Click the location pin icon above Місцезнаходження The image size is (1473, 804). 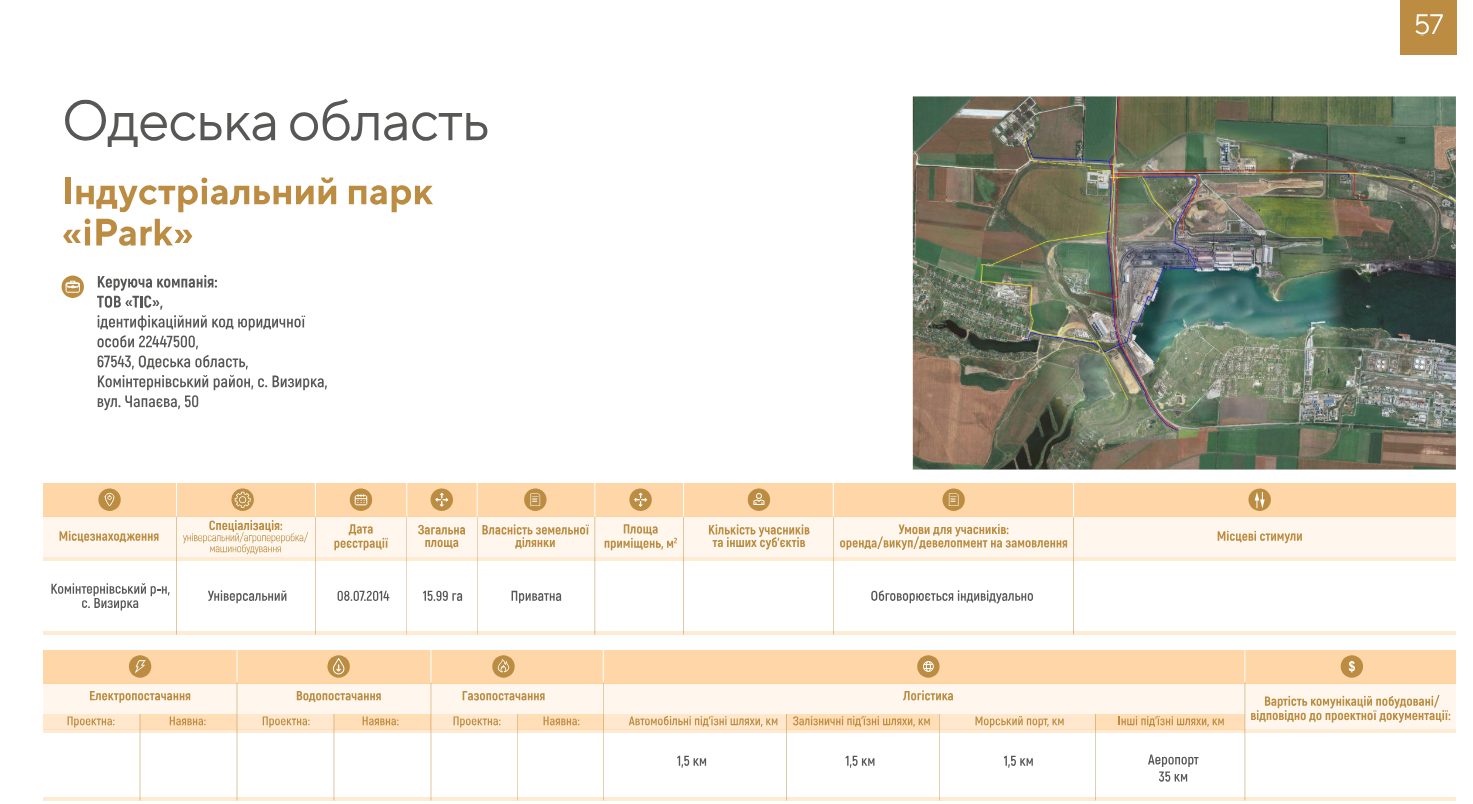[x=110, y=499]
